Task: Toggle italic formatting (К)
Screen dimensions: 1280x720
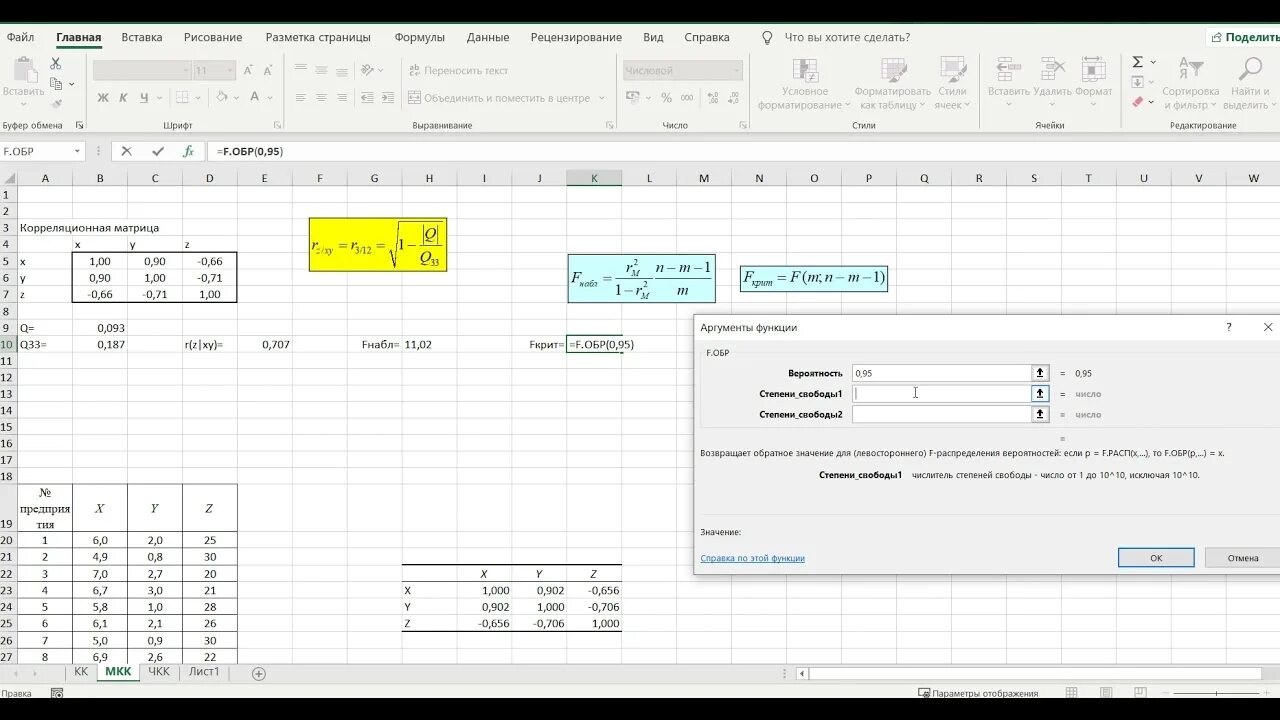Action: click(x=123, y=98)
